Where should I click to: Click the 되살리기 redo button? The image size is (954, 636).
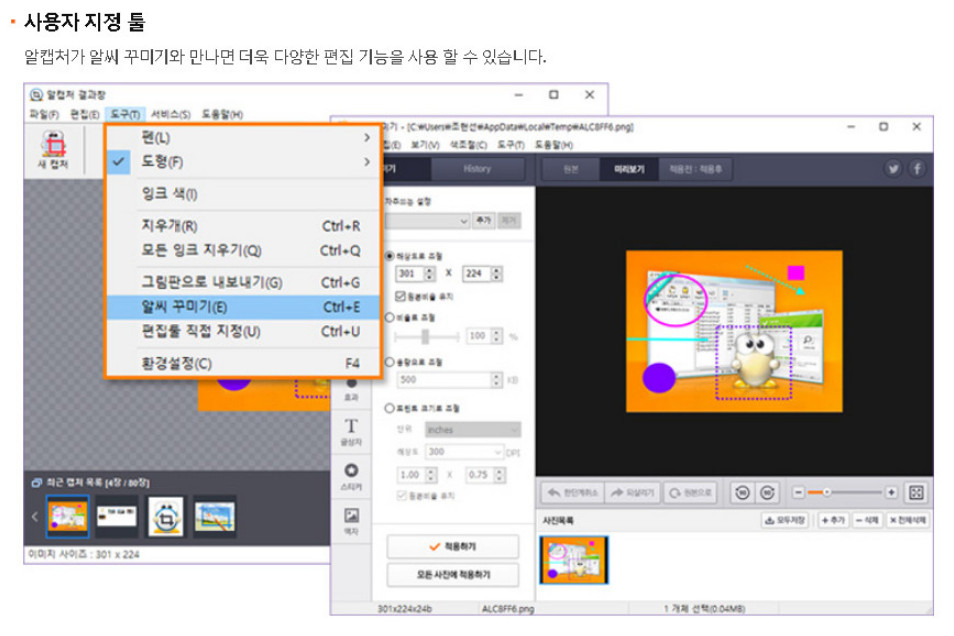(x=632, y=492)
